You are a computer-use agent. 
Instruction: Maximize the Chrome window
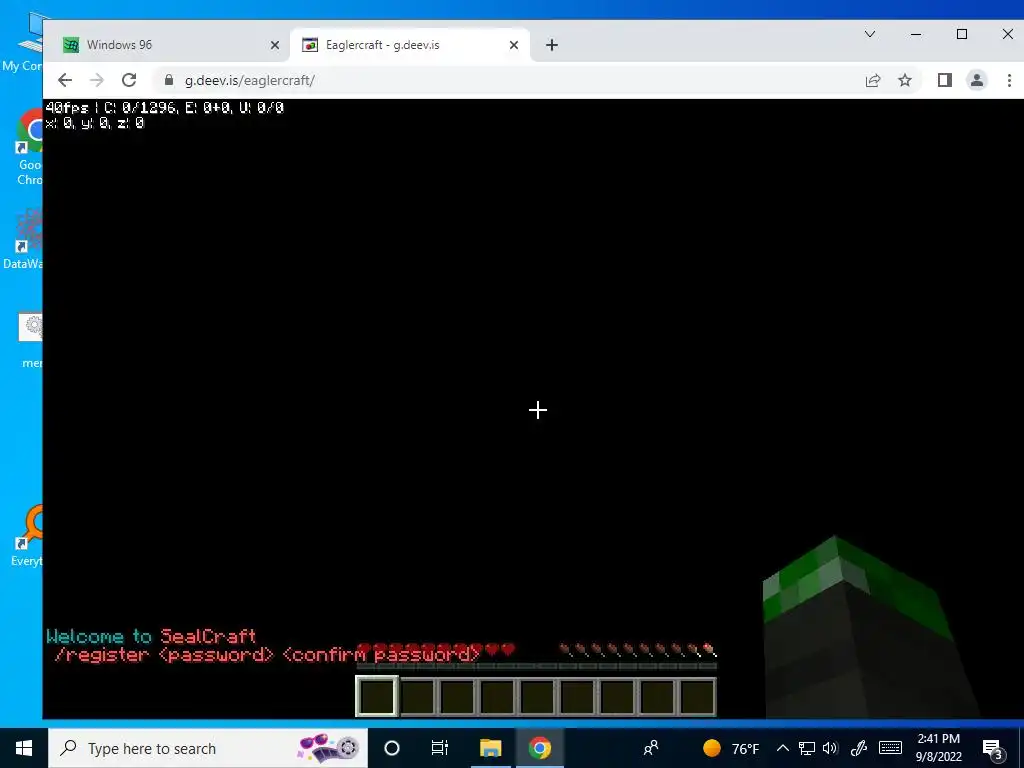coord(962,34)
